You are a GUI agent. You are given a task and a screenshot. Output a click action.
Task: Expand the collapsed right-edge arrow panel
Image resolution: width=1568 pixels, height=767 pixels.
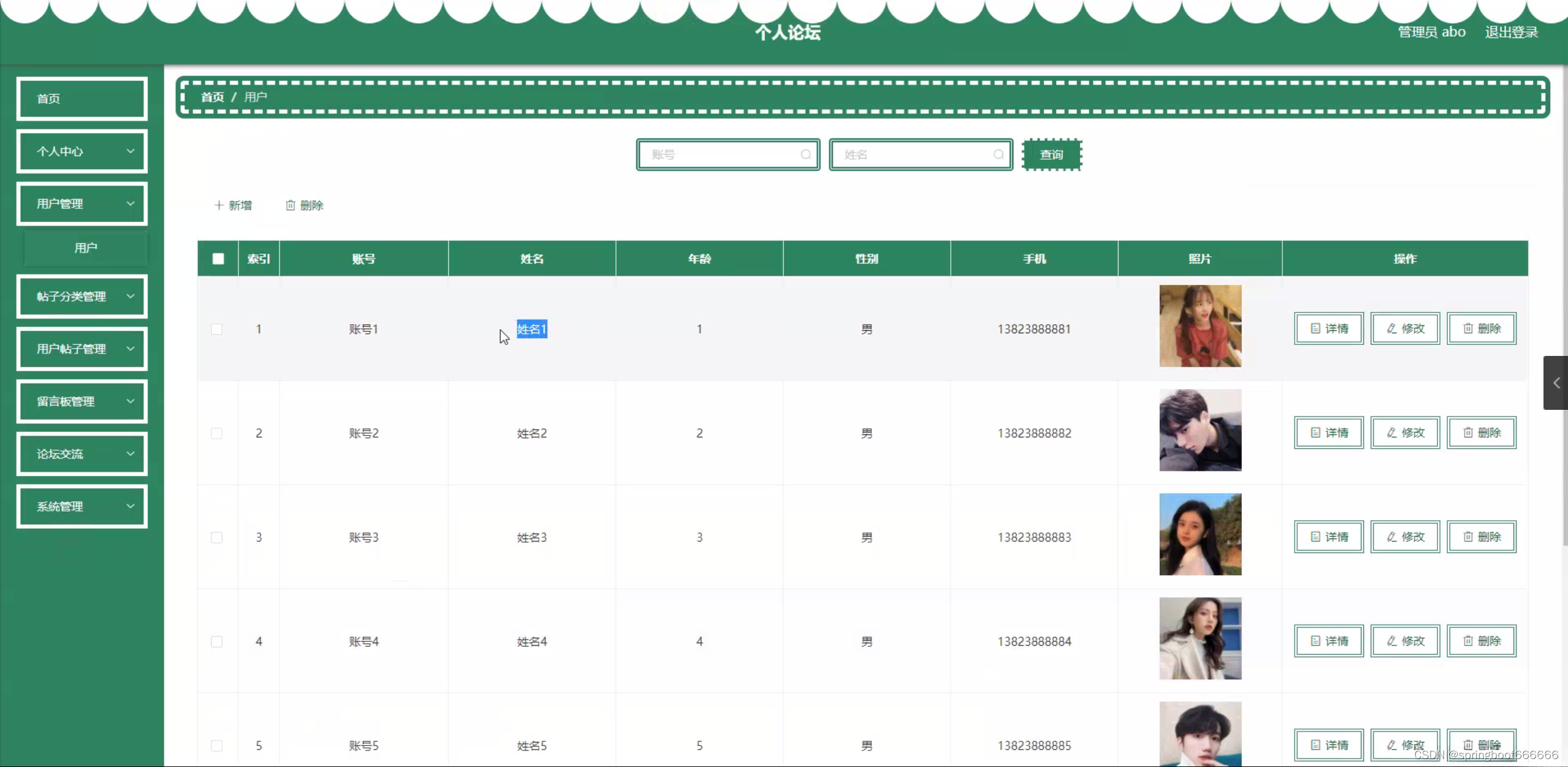(x=1556, y=383)
